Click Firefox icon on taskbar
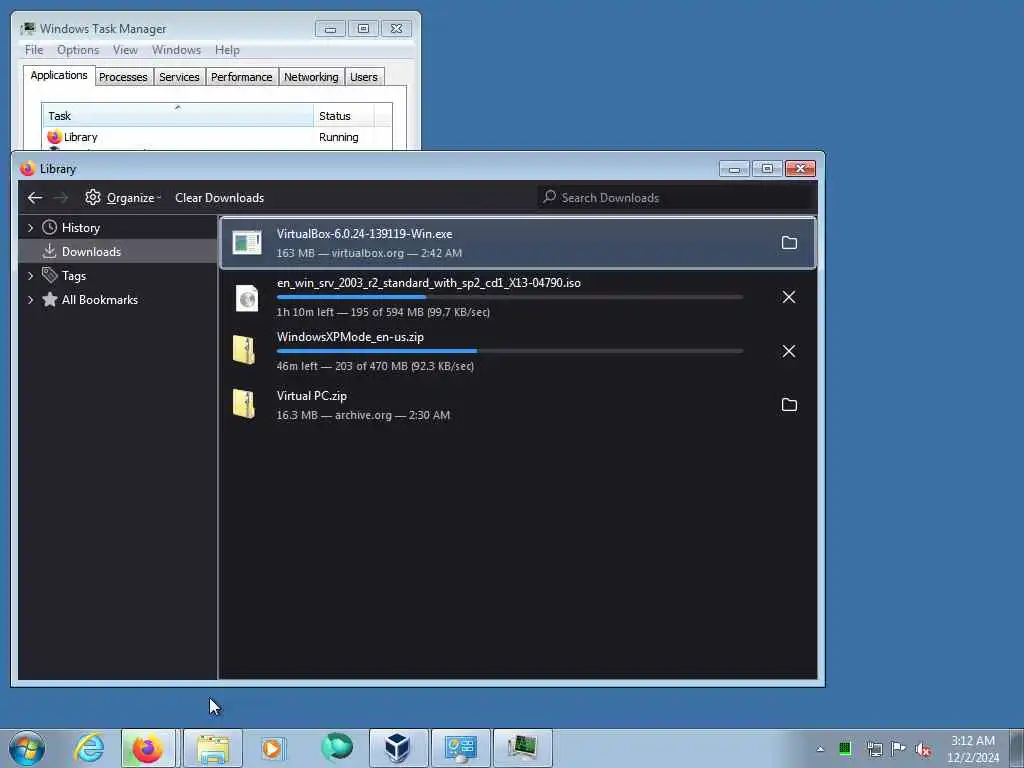This screenshot has width=1024, height=768. (148, 748)
